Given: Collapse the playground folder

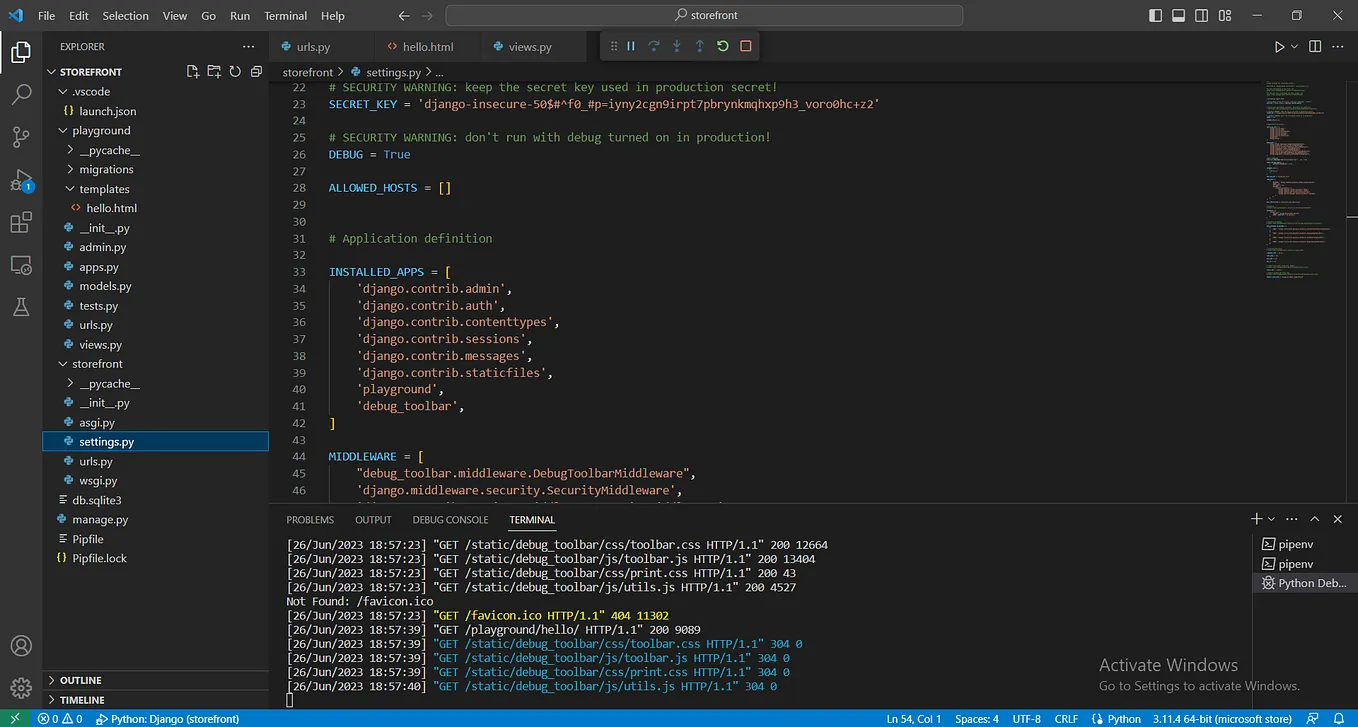Looking at the screenshot, I should (x=100, y=131).
